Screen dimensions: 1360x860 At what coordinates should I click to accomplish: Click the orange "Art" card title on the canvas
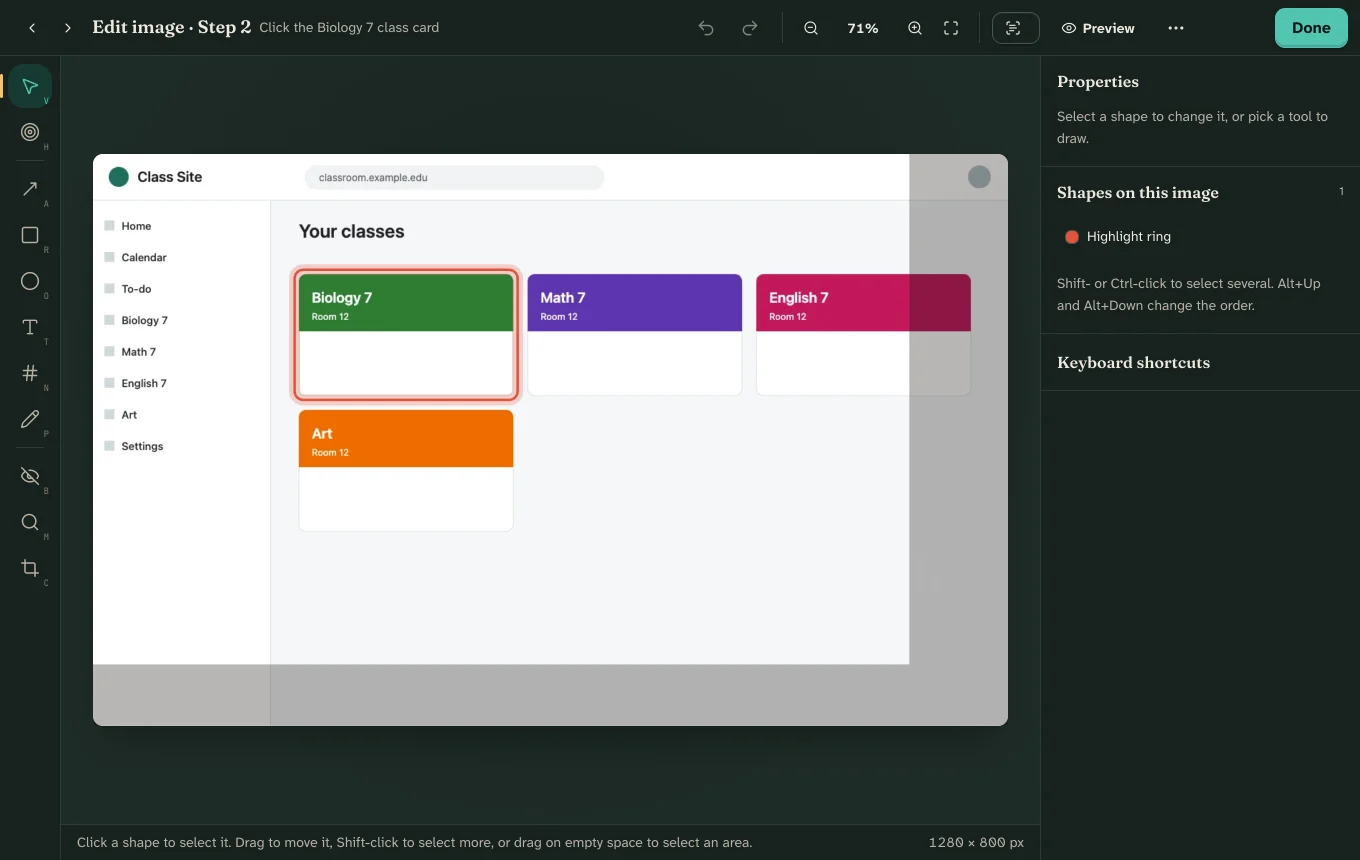pos(322,433)
